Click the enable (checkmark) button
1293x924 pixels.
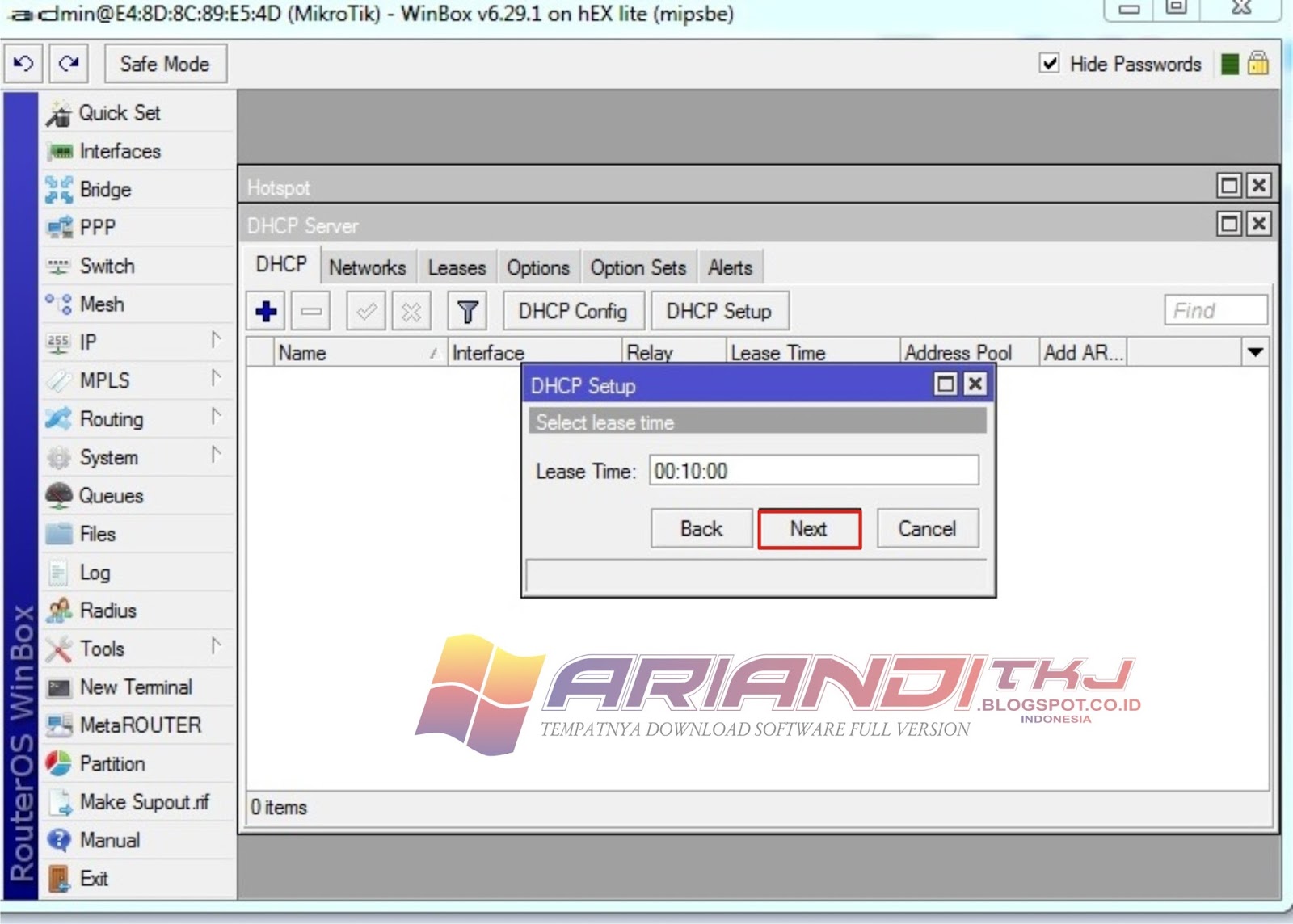point(366,311)
